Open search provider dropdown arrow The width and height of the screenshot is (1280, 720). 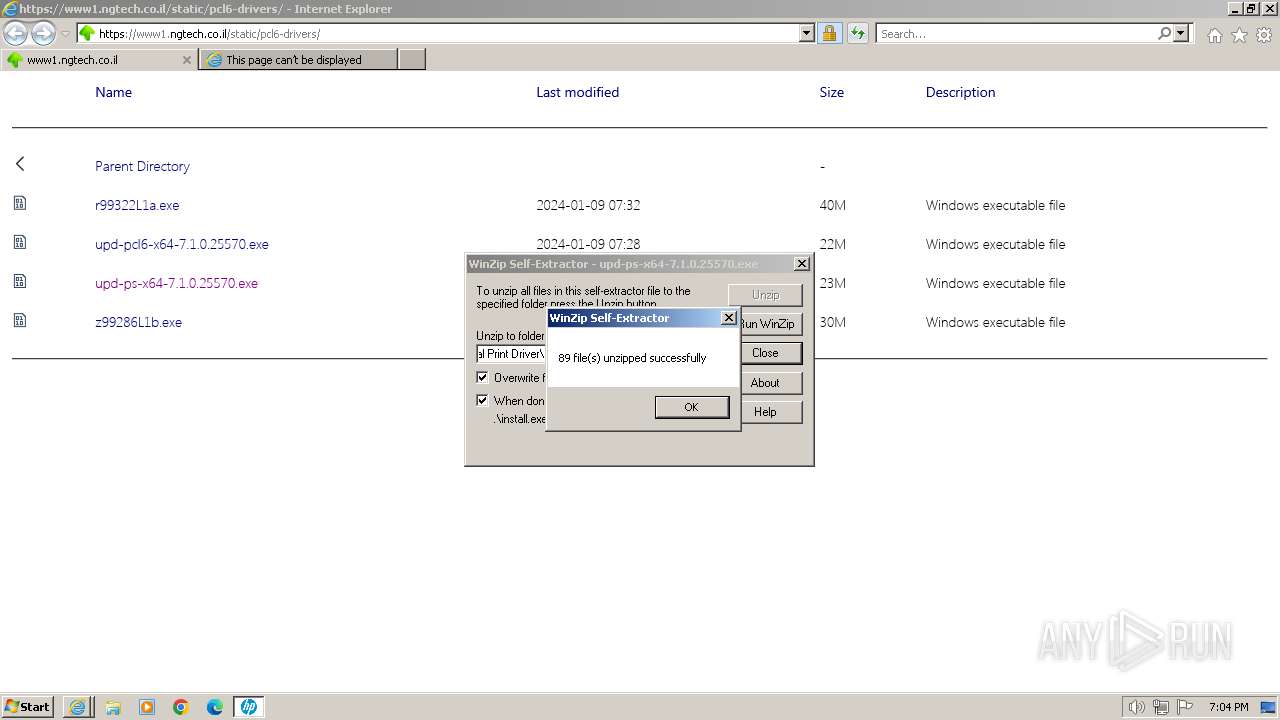coord(1181,34)
